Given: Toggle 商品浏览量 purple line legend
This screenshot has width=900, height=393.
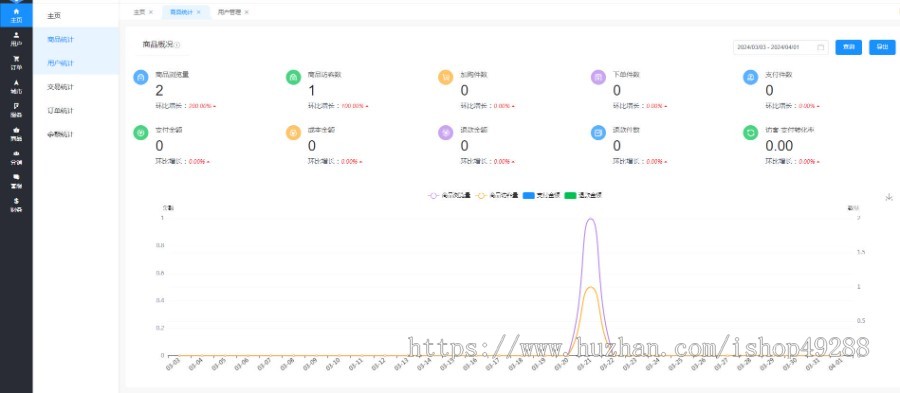Looking at the screenshot, I should pos(449,196).
